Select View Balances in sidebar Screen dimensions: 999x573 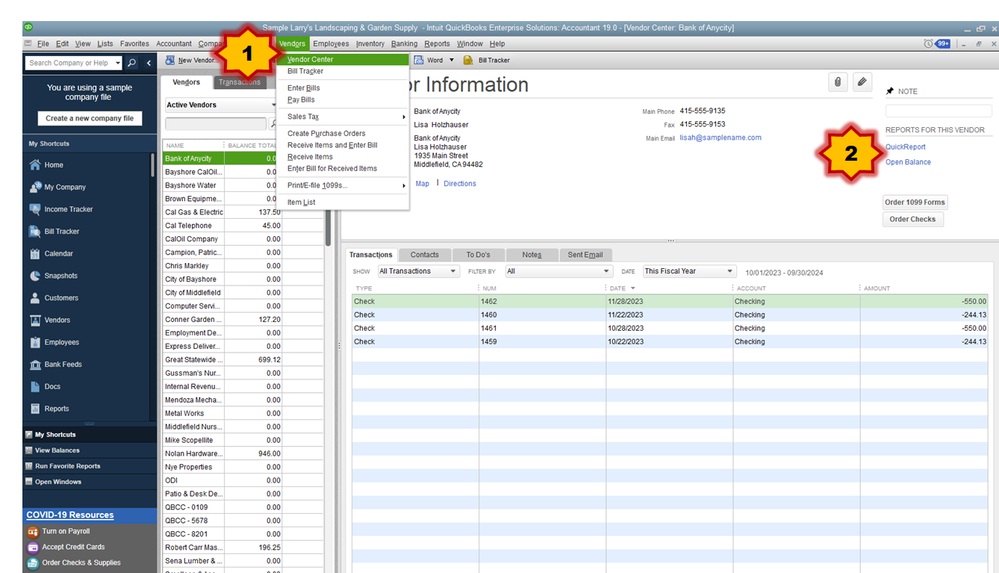57,451
